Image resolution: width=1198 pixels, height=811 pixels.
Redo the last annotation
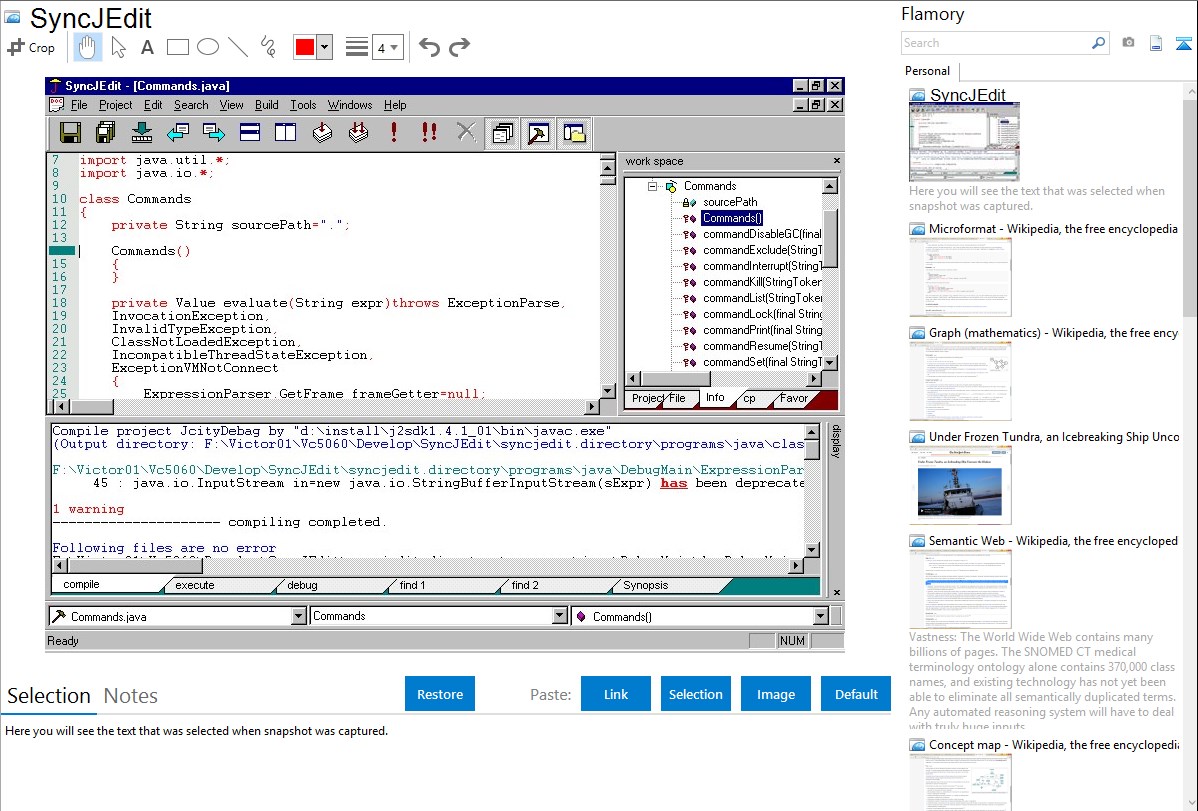click(x=459, y=47)
